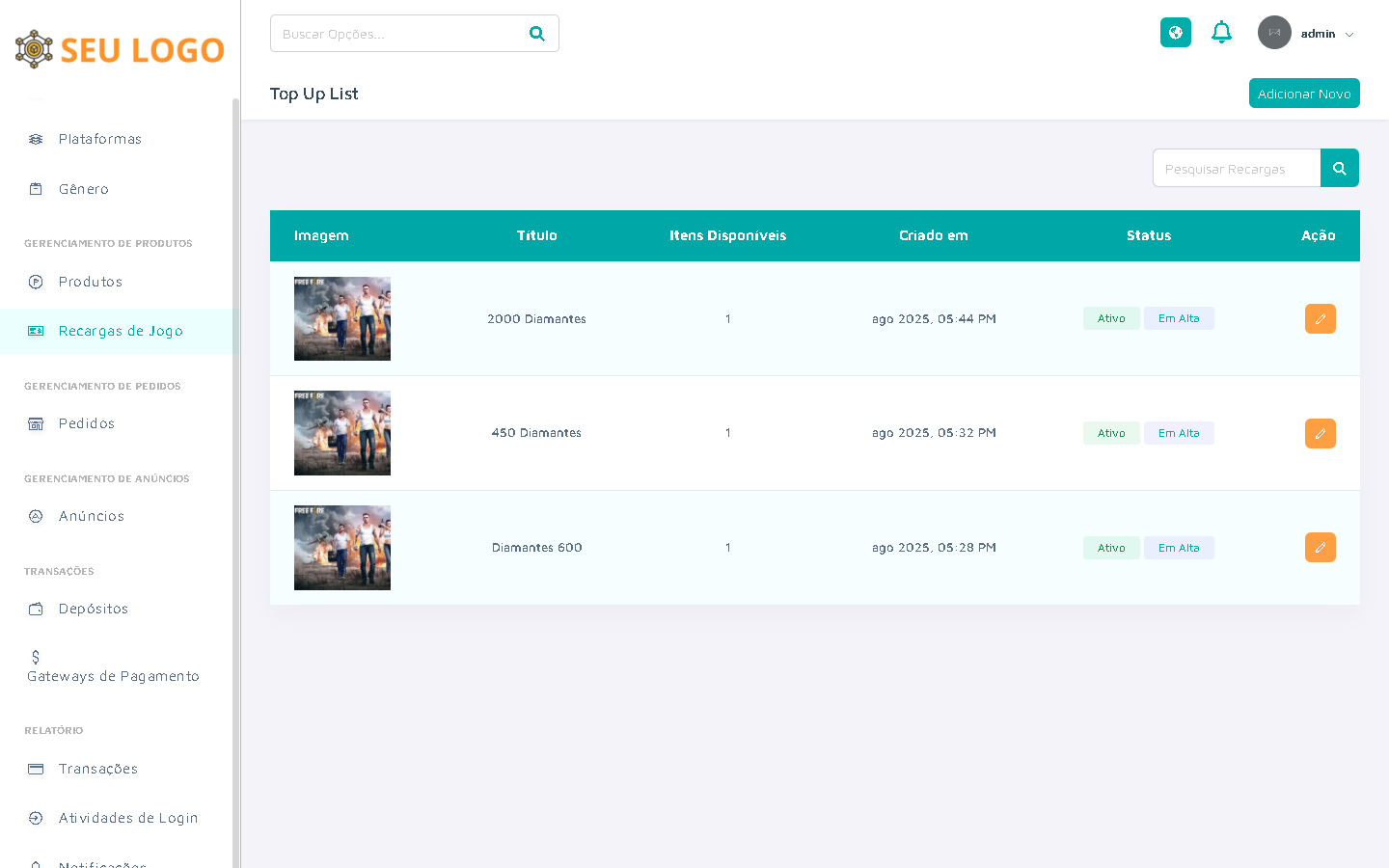This screenshot has height=868, width=1389.
Task: Navigate to Gateways de Pagamento
Action: pos(113,676)
